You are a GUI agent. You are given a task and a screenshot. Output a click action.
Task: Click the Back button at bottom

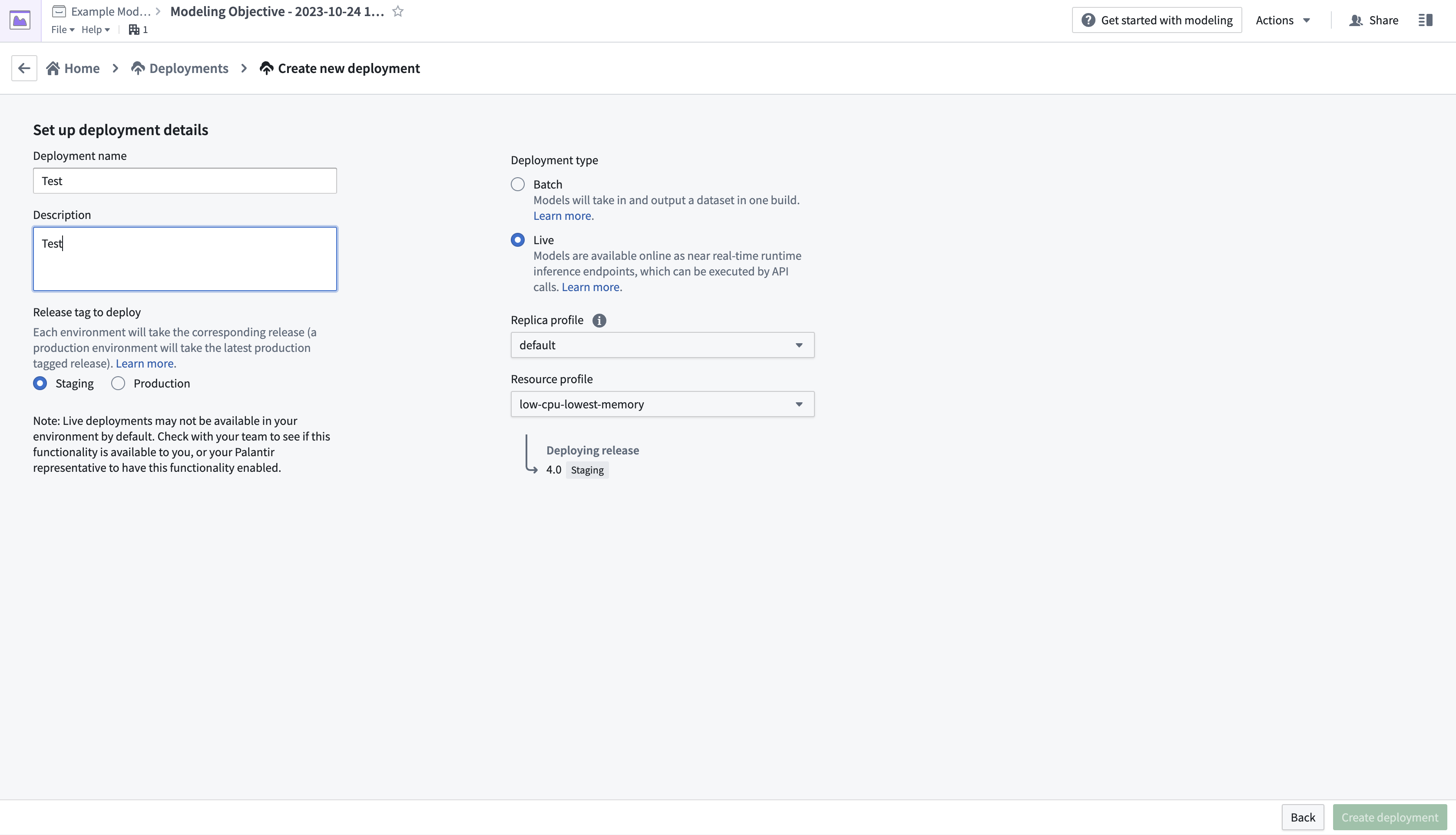[x=1302, y=817]
